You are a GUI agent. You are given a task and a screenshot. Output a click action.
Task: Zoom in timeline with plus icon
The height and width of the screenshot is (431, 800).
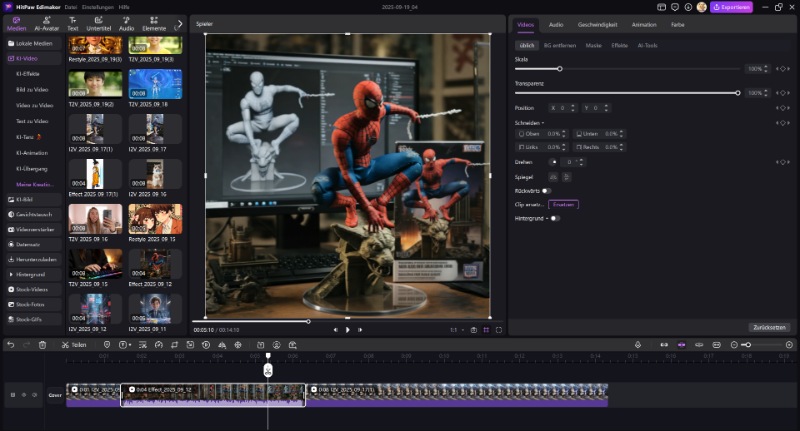pyautogui.click(x=789, y=345)
